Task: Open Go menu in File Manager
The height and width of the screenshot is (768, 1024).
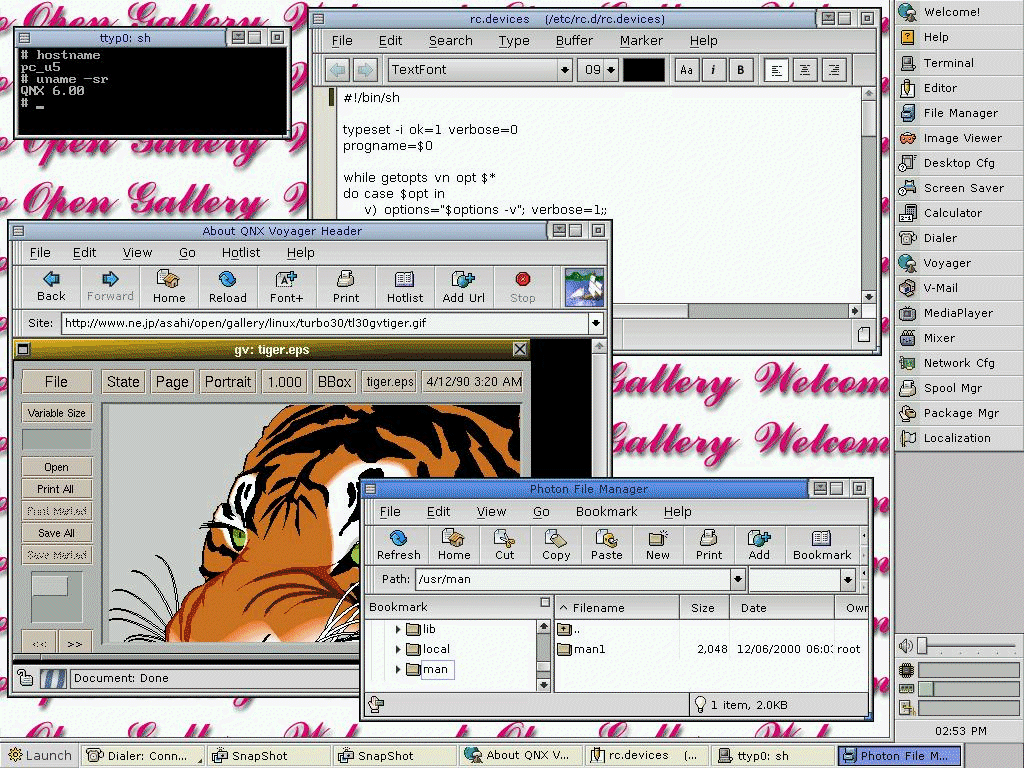Action: point(541,512)
